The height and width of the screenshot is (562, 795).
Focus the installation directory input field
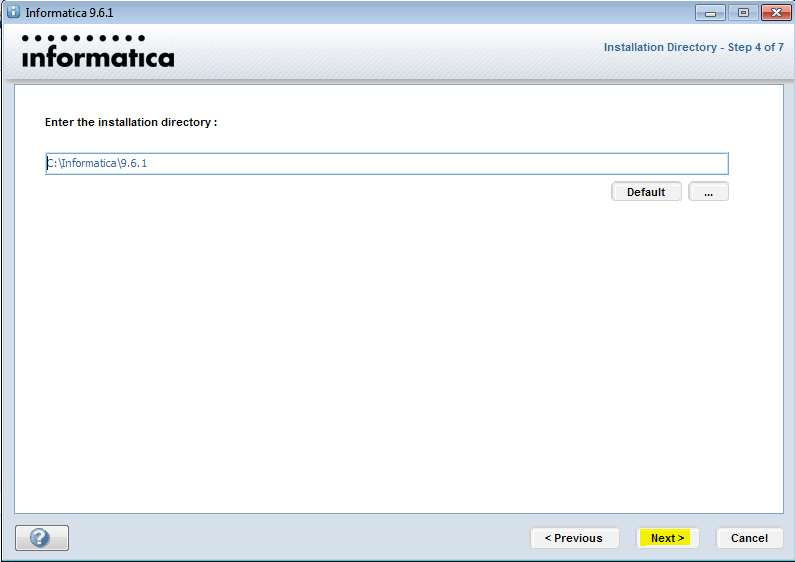tap(387, 163)
